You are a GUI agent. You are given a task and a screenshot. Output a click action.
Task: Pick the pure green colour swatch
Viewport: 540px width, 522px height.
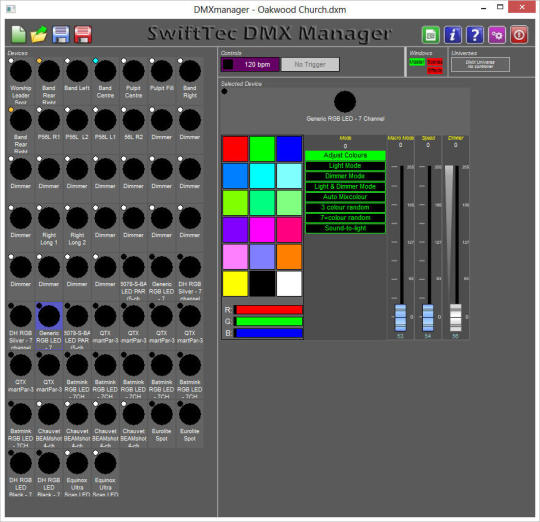262,149
